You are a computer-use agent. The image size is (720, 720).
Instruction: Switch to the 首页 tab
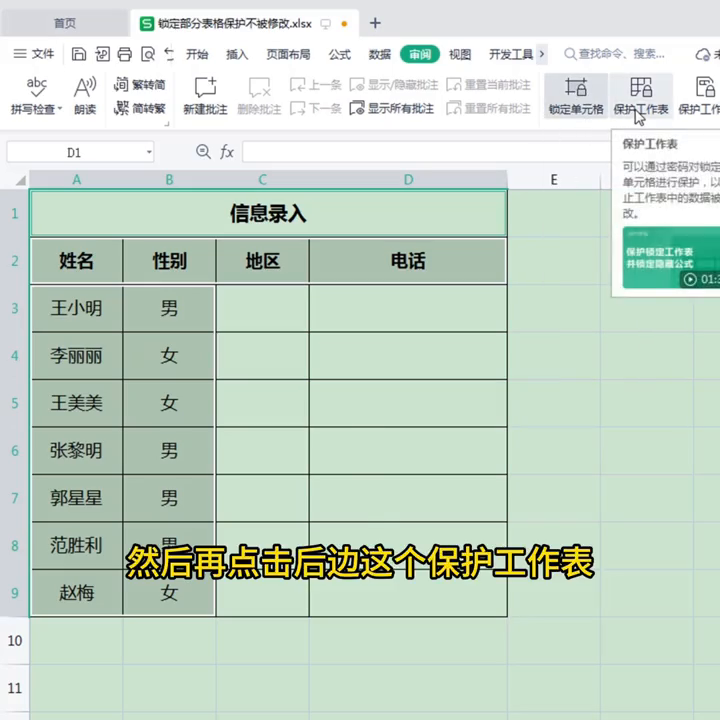[65, 23]
